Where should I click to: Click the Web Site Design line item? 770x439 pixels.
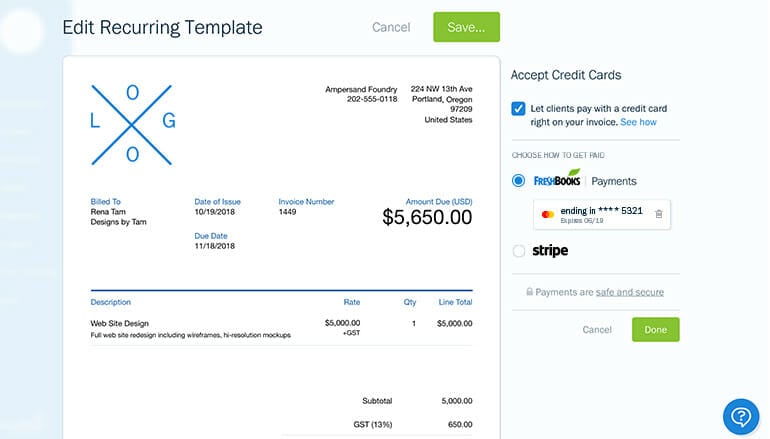pyautogui.click(x=281, y=329)
